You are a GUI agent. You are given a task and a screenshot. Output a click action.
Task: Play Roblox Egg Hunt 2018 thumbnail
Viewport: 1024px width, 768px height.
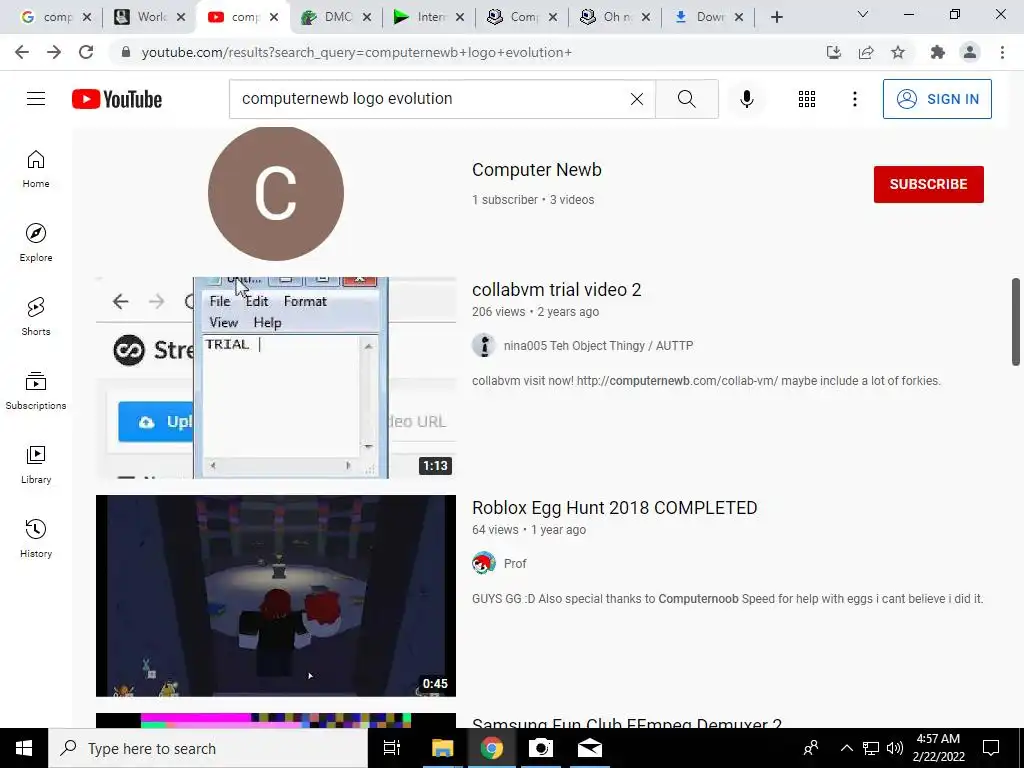tap(276, 596)
